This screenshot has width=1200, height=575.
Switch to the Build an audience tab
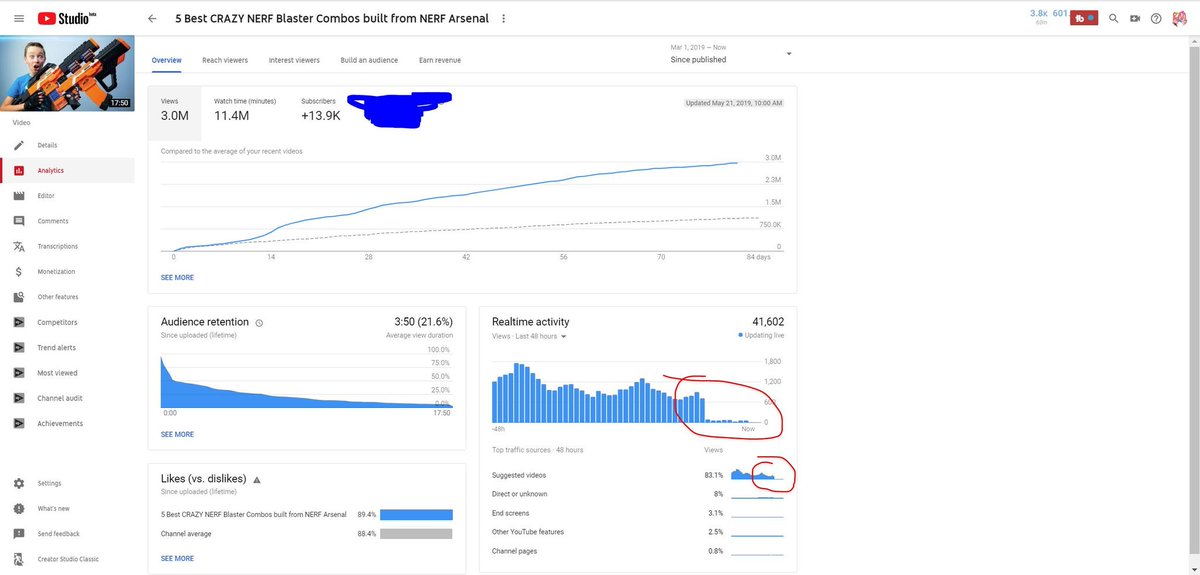point(369,60)
